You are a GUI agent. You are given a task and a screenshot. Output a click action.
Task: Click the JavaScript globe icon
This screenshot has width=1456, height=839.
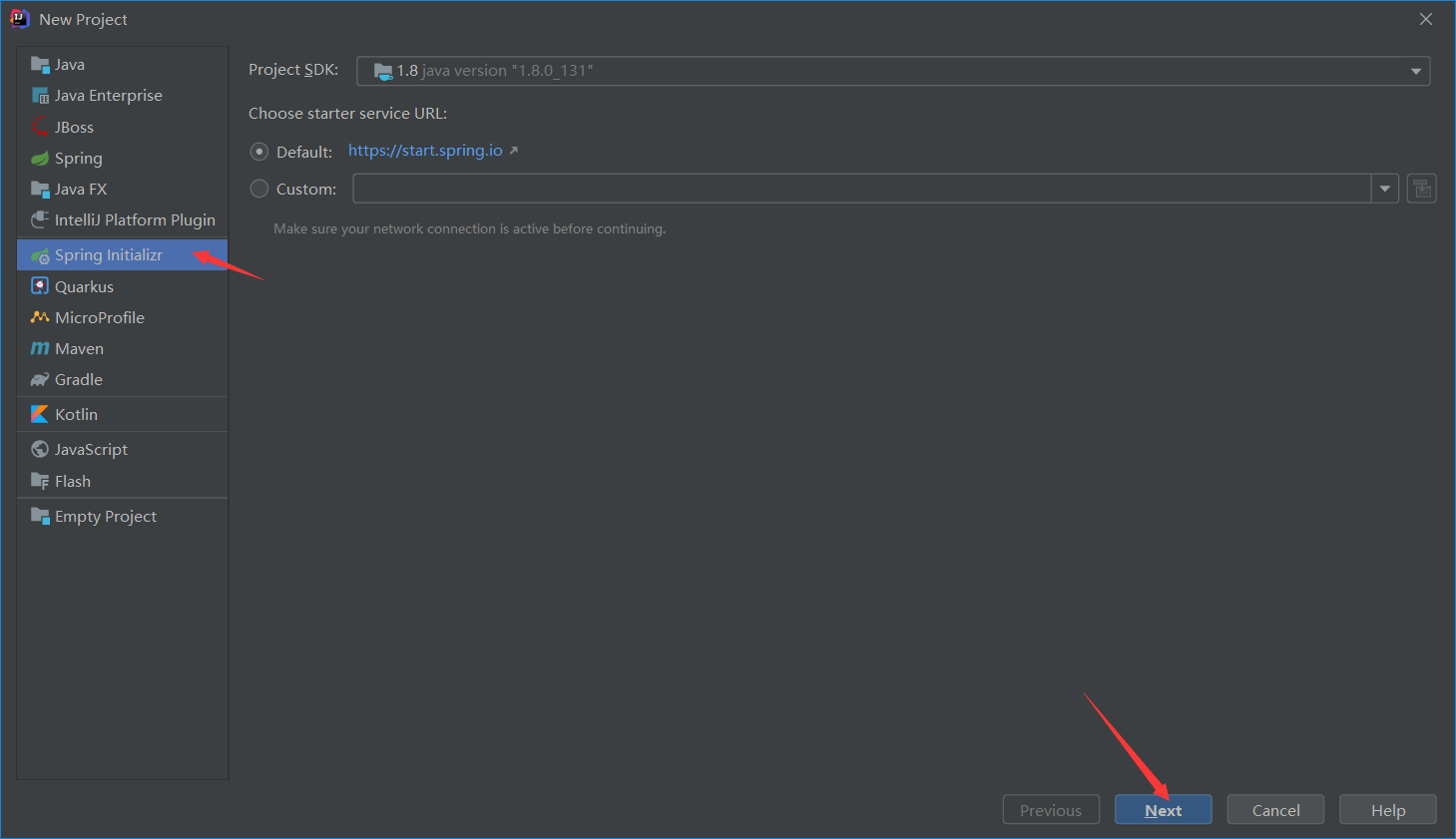[x=40, y=449]
